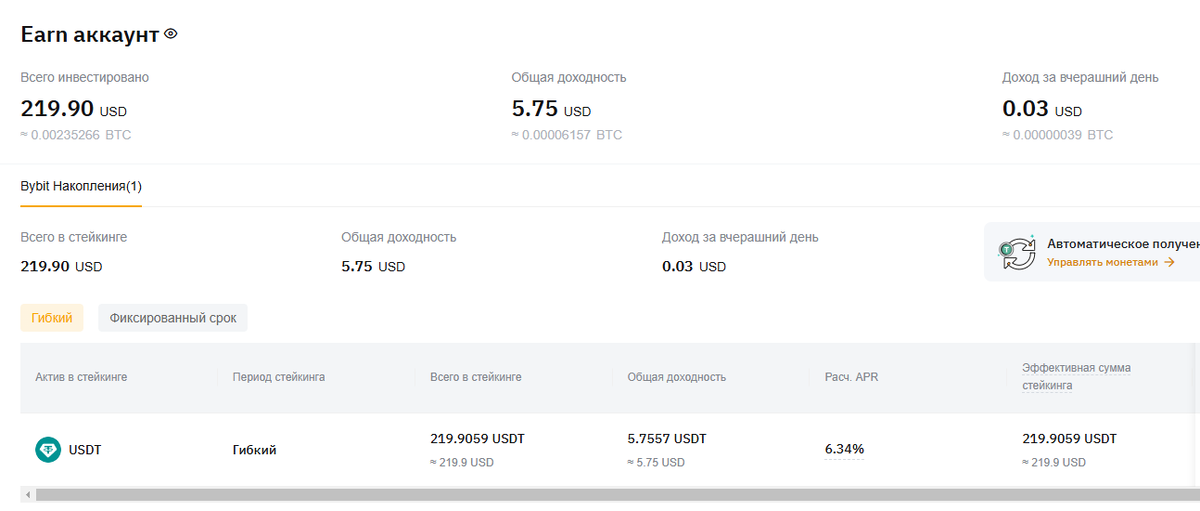Viewport: 1200px width, 511px height.
Task: Open the Bybit Накопления(1) tab
Action: click(x=81, y=186)
